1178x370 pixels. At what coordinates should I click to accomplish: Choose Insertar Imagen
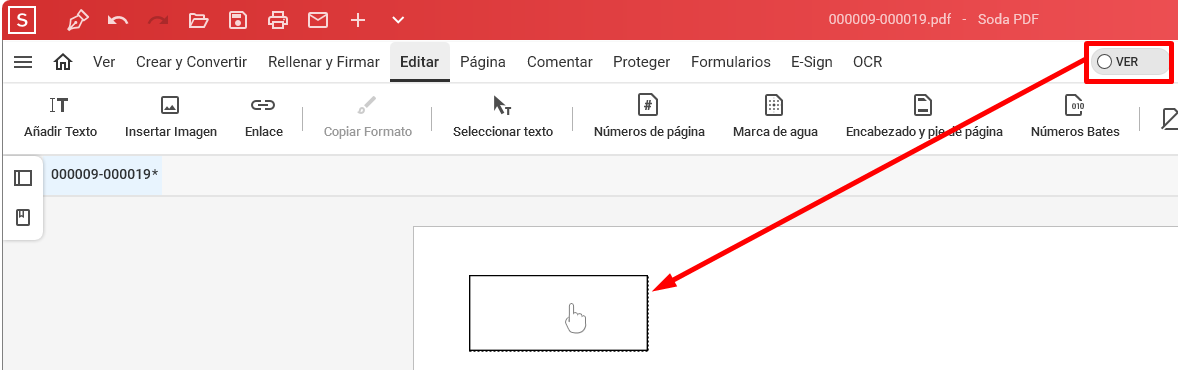[x=171, y=117]
